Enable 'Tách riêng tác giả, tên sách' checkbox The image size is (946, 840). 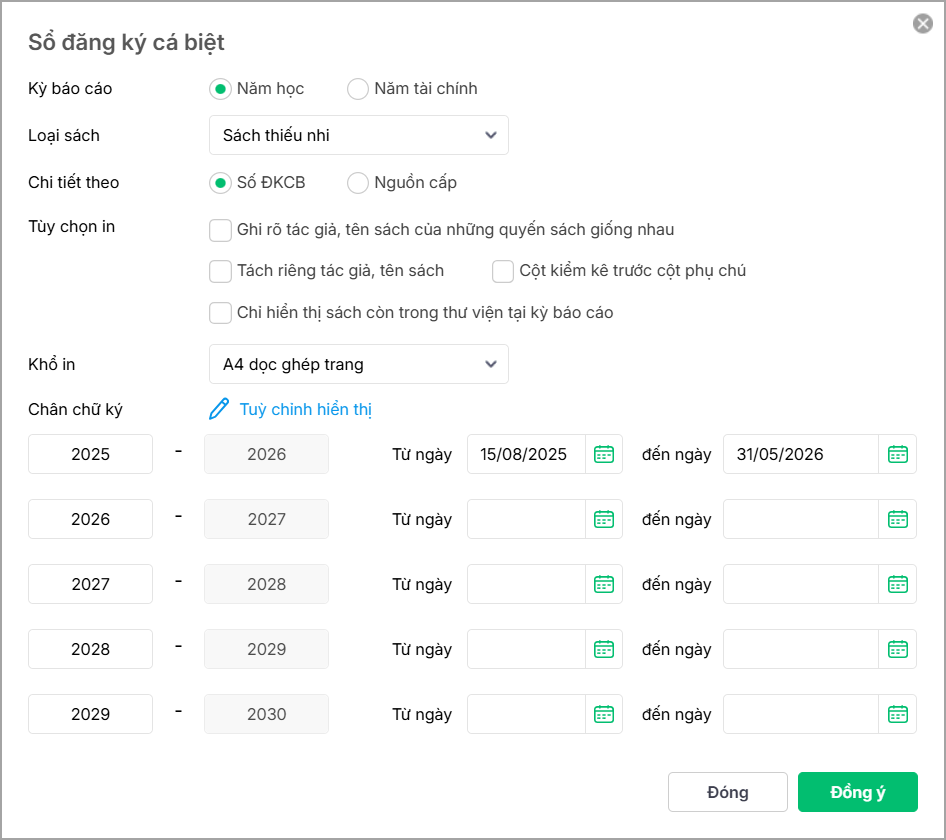tap(221, 271)
